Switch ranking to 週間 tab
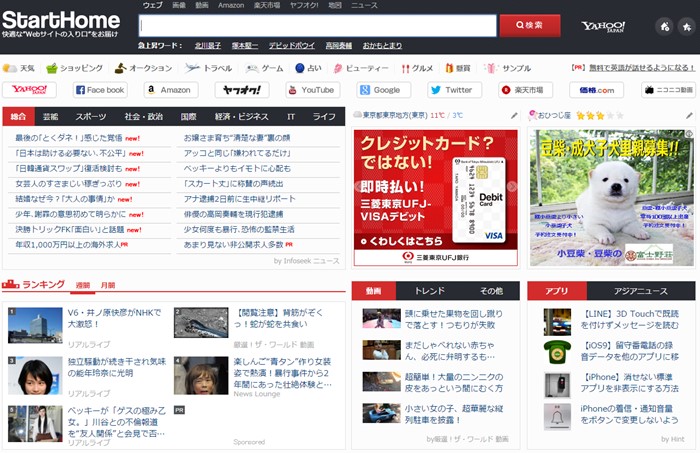Image resolution: width=700 pixels, height=453 pixels. point(83,285)
